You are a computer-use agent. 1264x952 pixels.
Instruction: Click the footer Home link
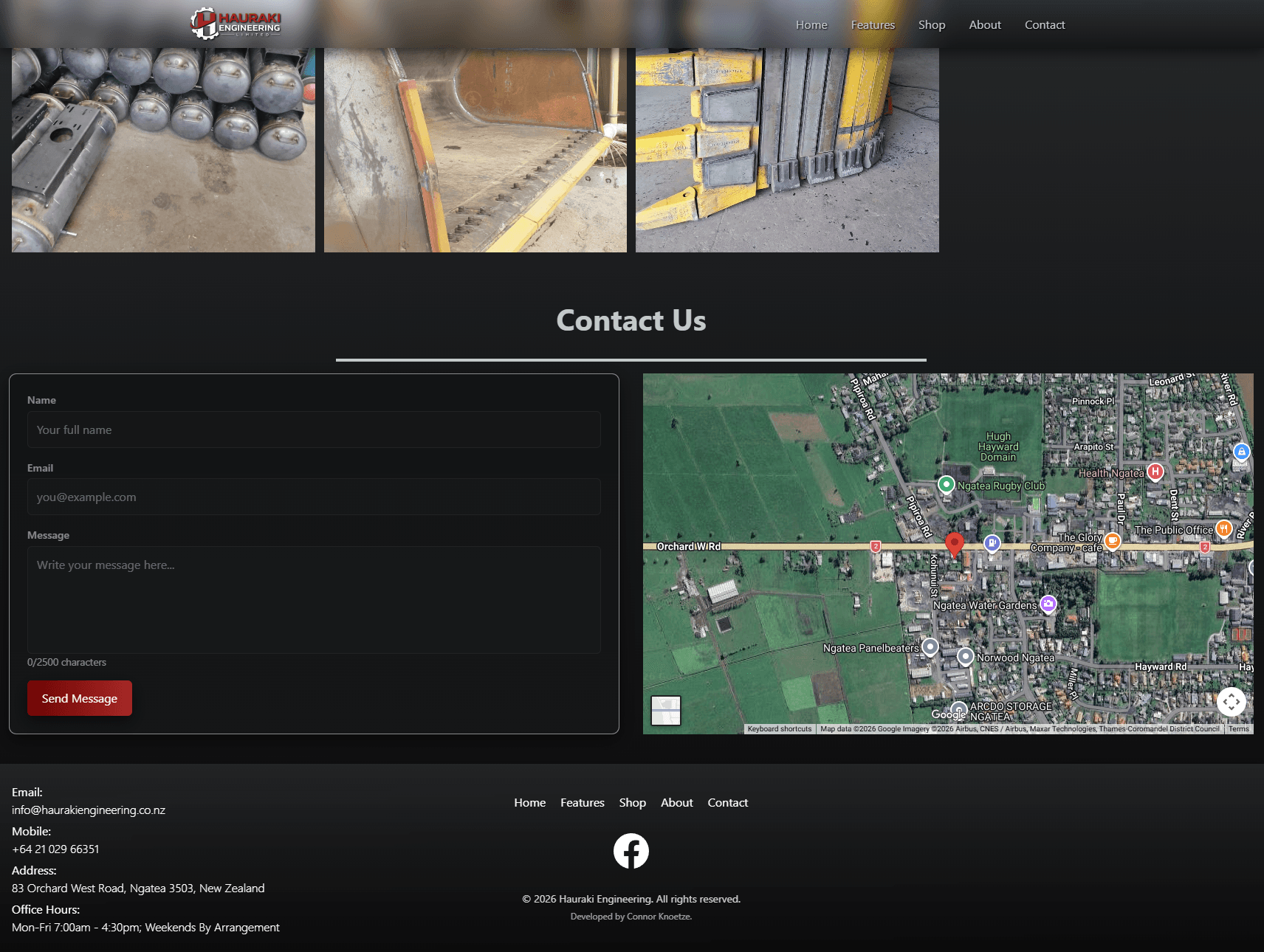(x=530, y=803)
